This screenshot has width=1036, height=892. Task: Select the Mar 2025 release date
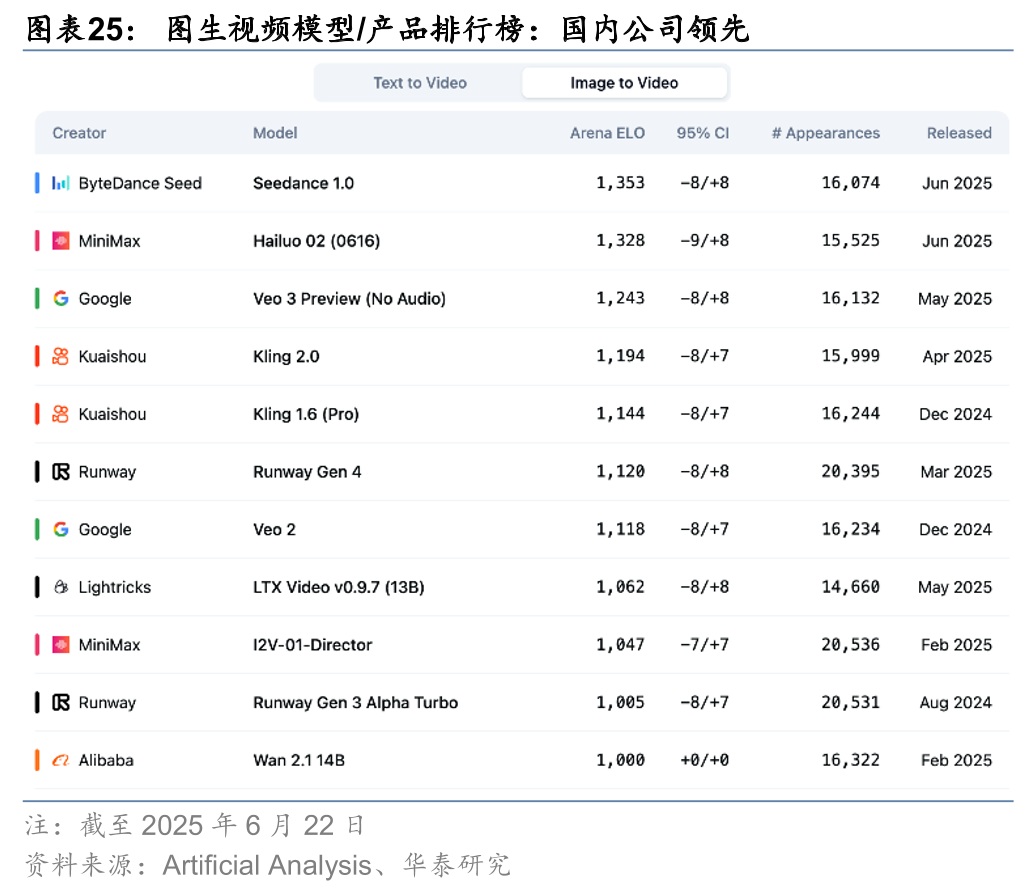tap(956, 472)
